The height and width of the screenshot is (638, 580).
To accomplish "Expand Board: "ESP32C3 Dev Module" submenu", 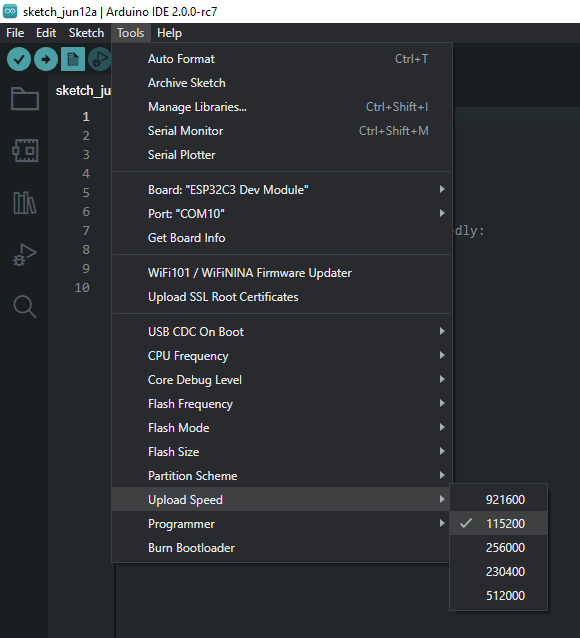I will point(282,190).
